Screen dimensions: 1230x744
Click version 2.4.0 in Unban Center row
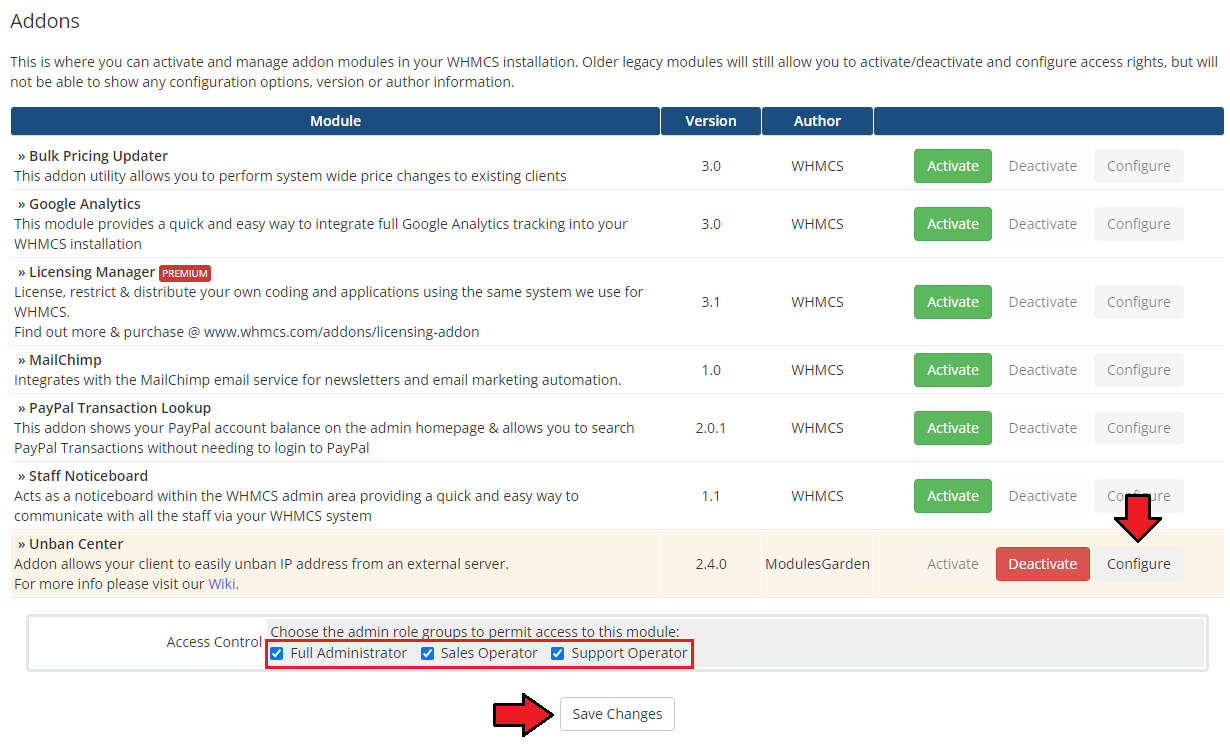tap(711, 564)
